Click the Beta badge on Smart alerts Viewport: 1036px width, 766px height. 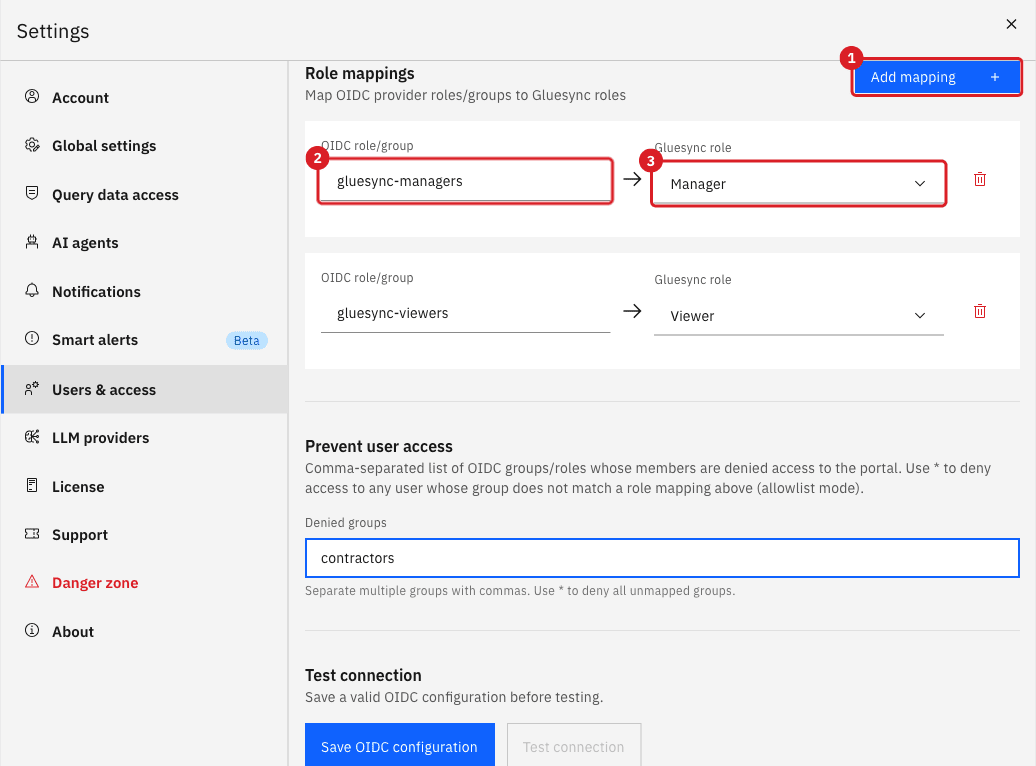[246, 340]
